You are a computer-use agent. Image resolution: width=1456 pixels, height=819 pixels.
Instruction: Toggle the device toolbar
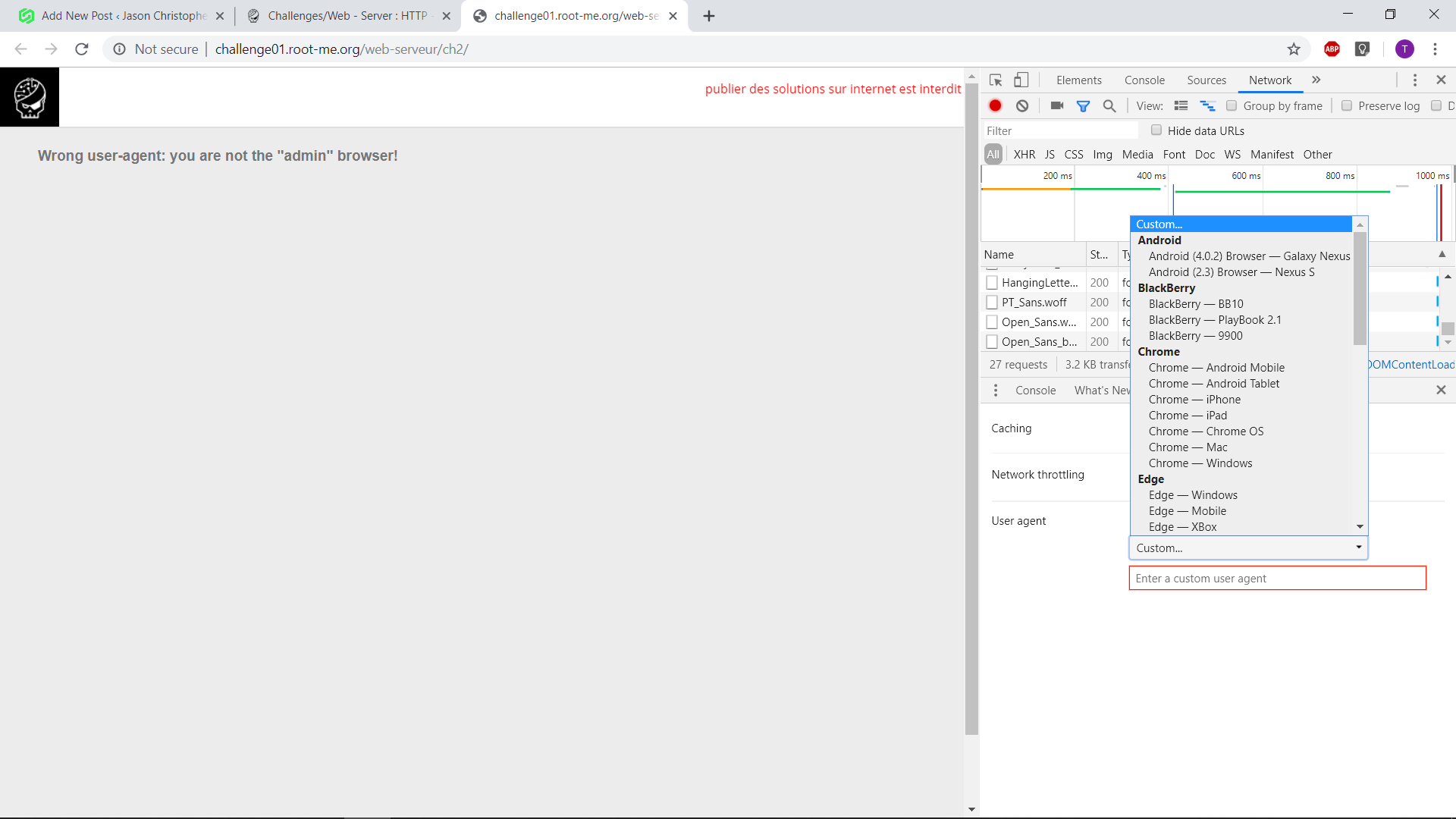click(x=1021, y=80)
